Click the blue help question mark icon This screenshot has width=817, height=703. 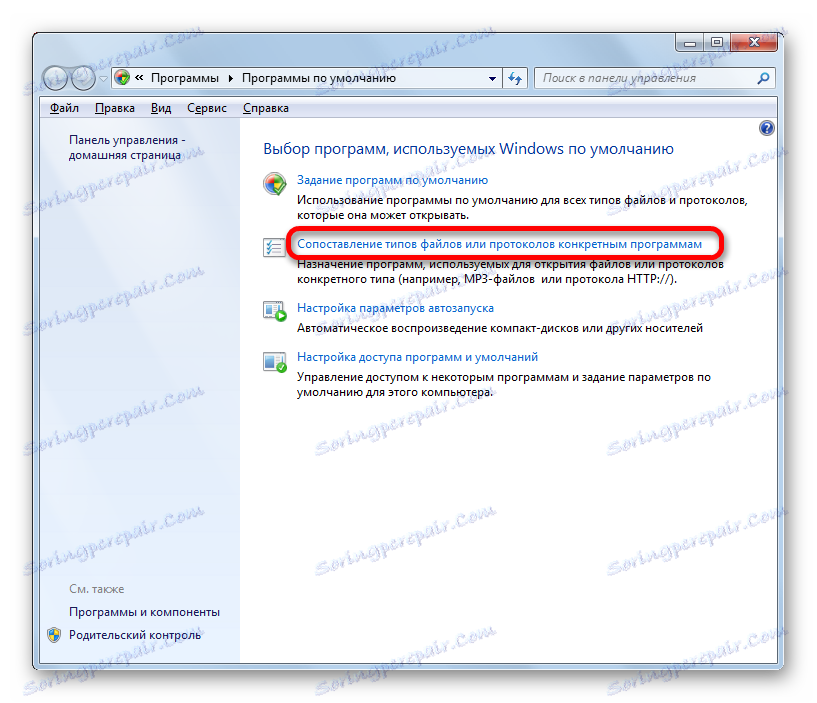[766, 128]
